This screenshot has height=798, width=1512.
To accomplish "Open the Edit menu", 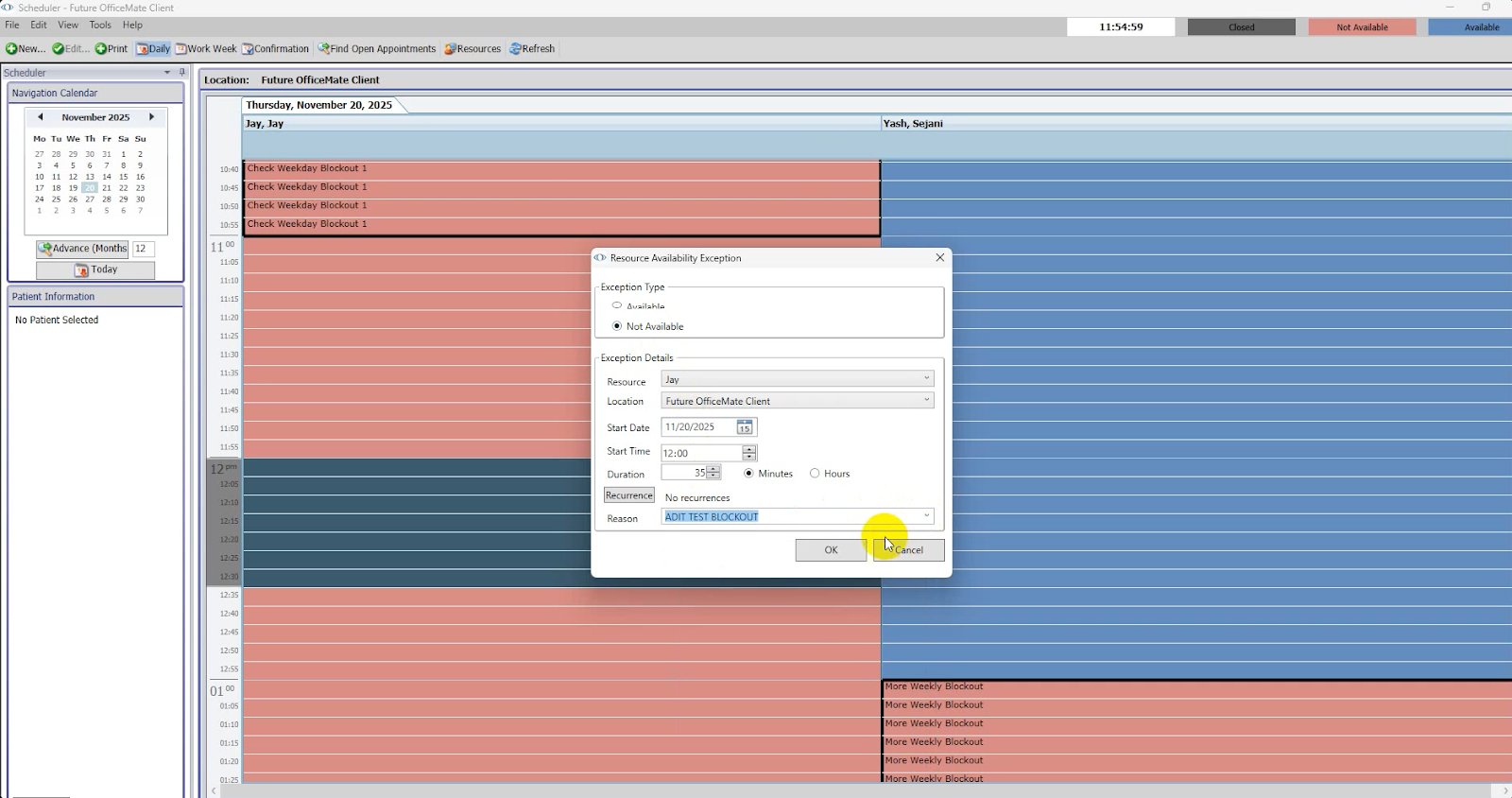I will tap(39, 25).
